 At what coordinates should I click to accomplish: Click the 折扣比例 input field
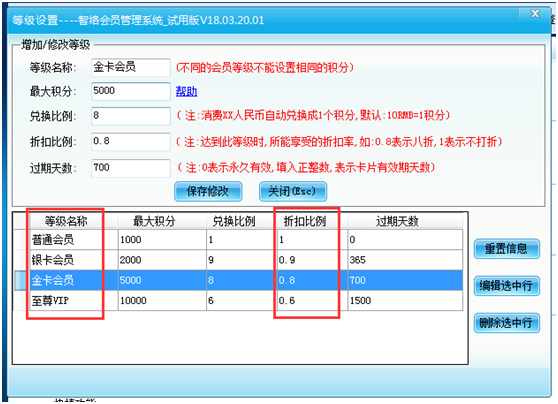tap(131, 141)
